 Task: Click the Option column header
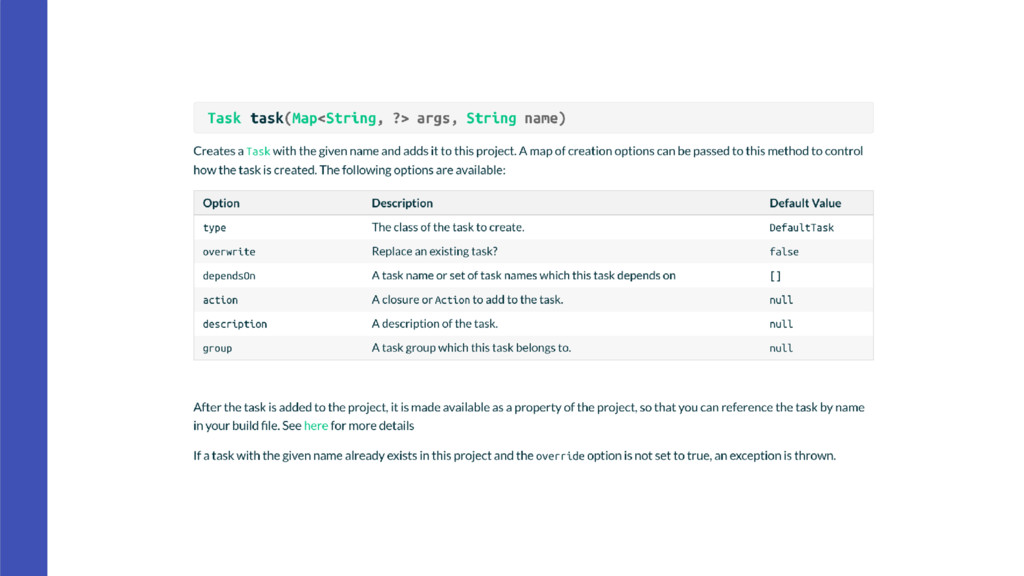click(x=221, y=203)
